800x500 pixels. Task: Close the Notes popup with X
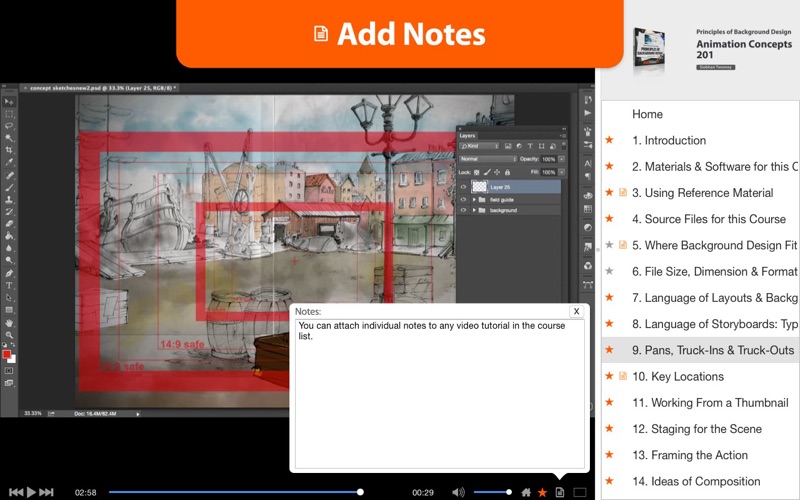click(576, 311)
